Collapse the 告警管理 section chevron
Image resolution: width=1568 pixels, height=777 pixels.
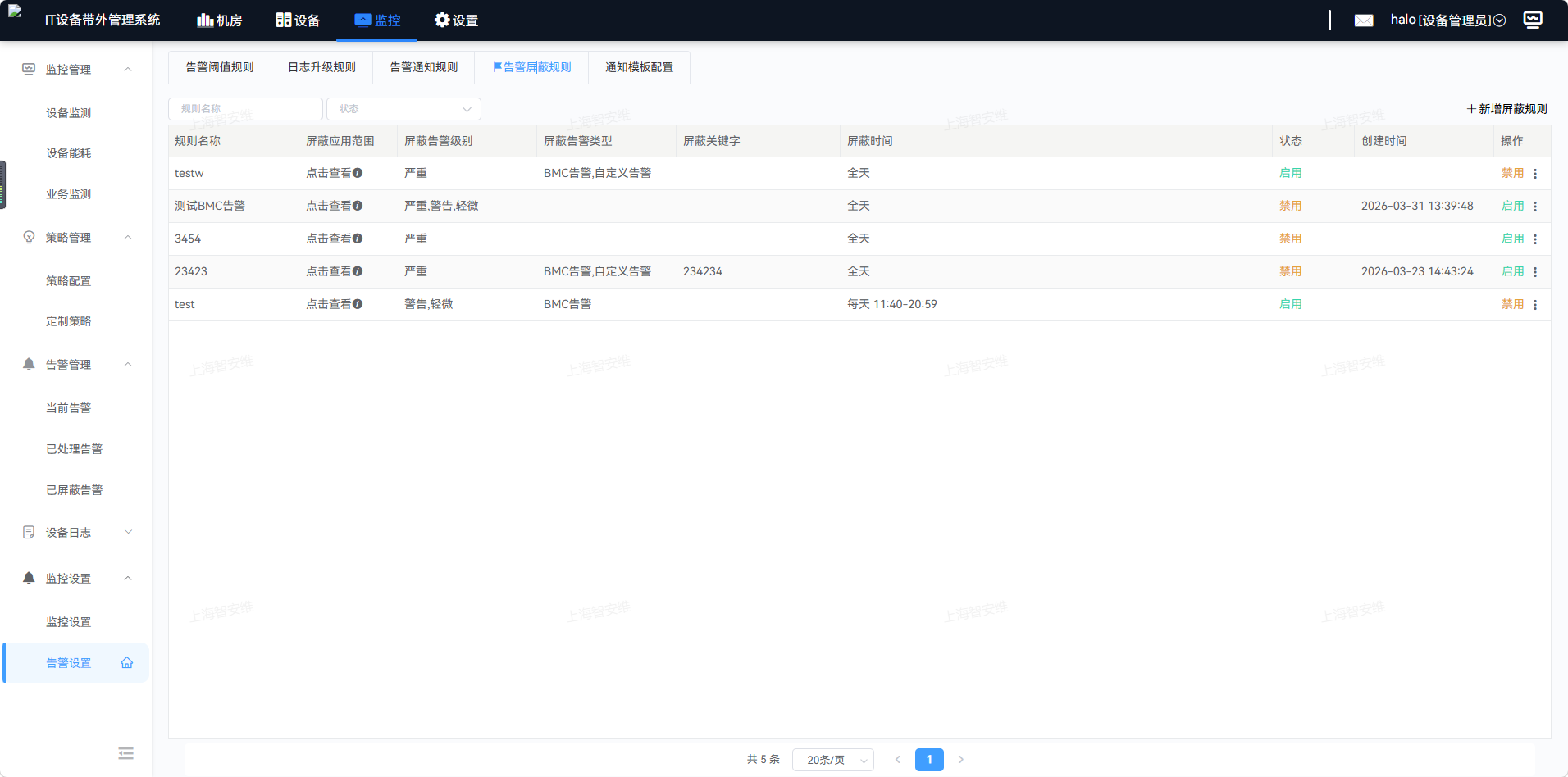point(128,365)
